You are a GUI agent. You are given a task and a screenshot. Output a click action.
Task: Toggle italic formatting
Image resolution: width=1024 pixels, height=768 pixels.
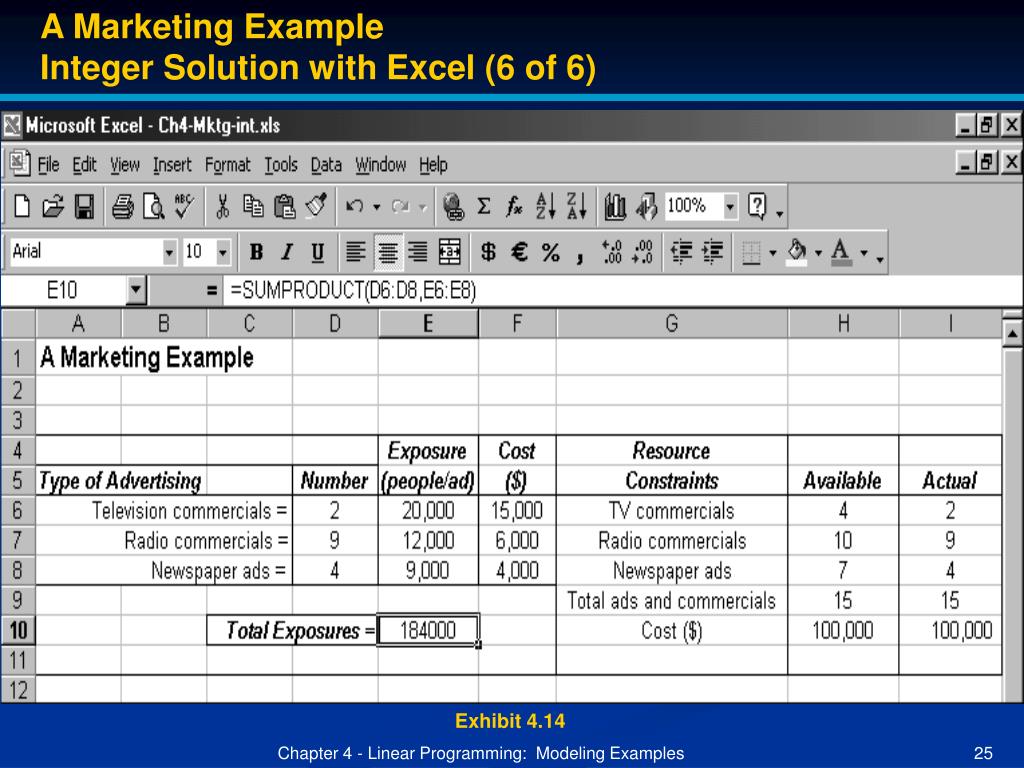[287, 251]
